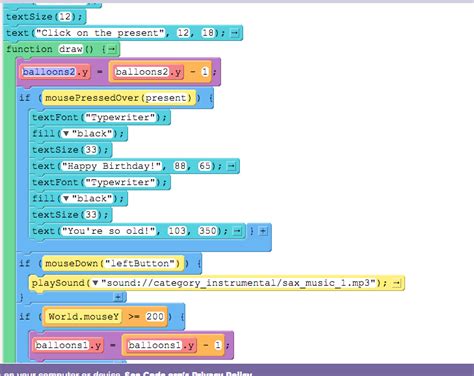474x376 pixels.
Task: Select the mouseDown("leftButton") condition block
Action: coord(113,264)
